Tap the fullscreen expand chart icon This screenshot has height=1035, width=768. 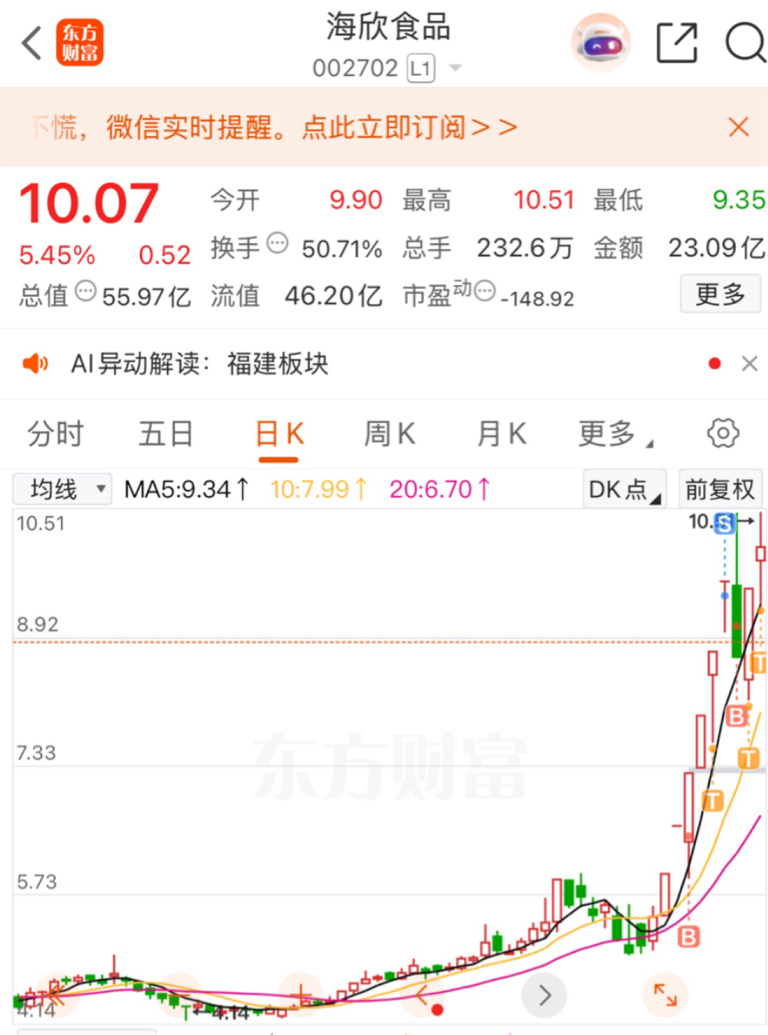pos(665,995)
